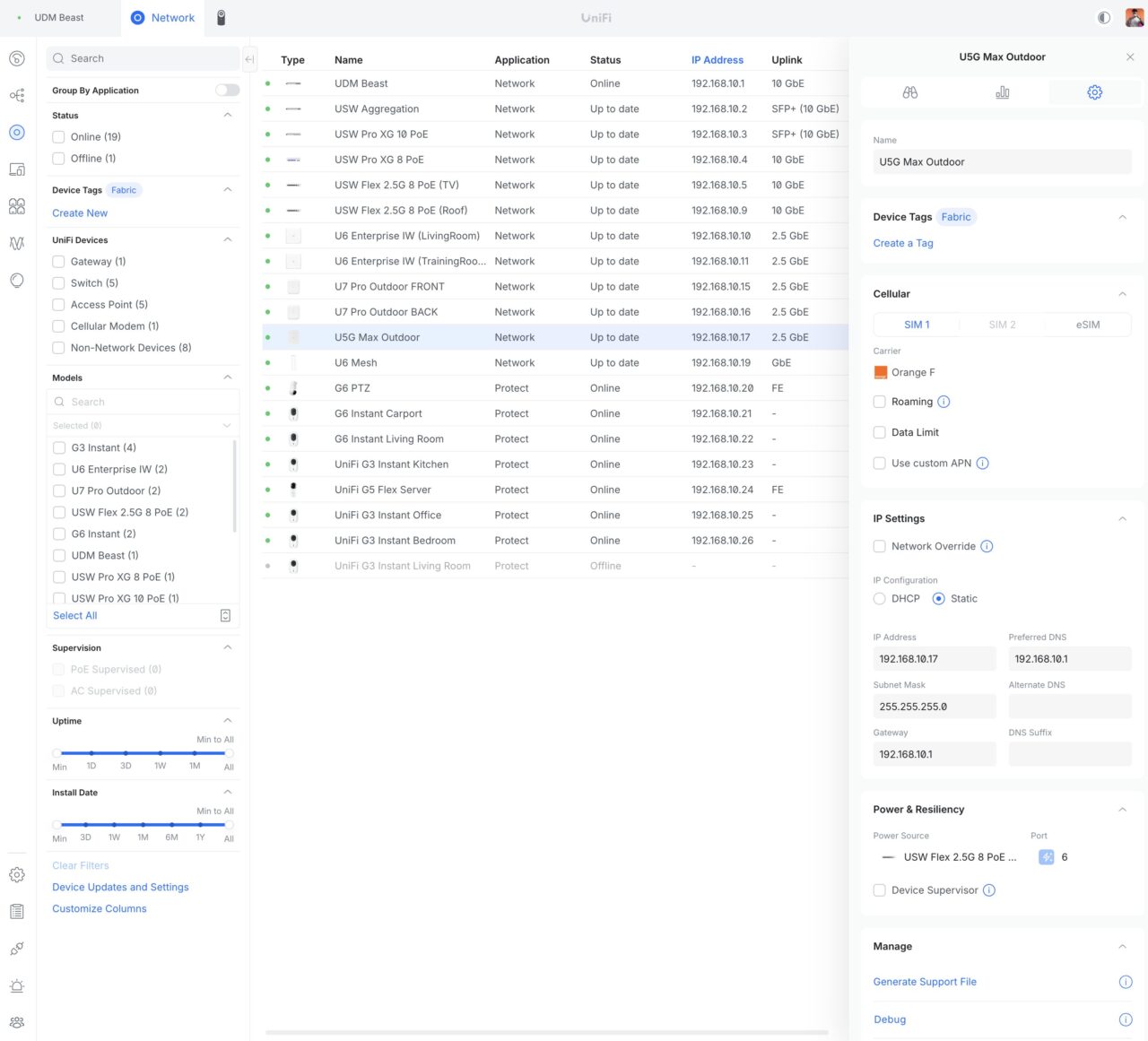
Task: Click the light bulb icon in sidebar
Action: 17,280
